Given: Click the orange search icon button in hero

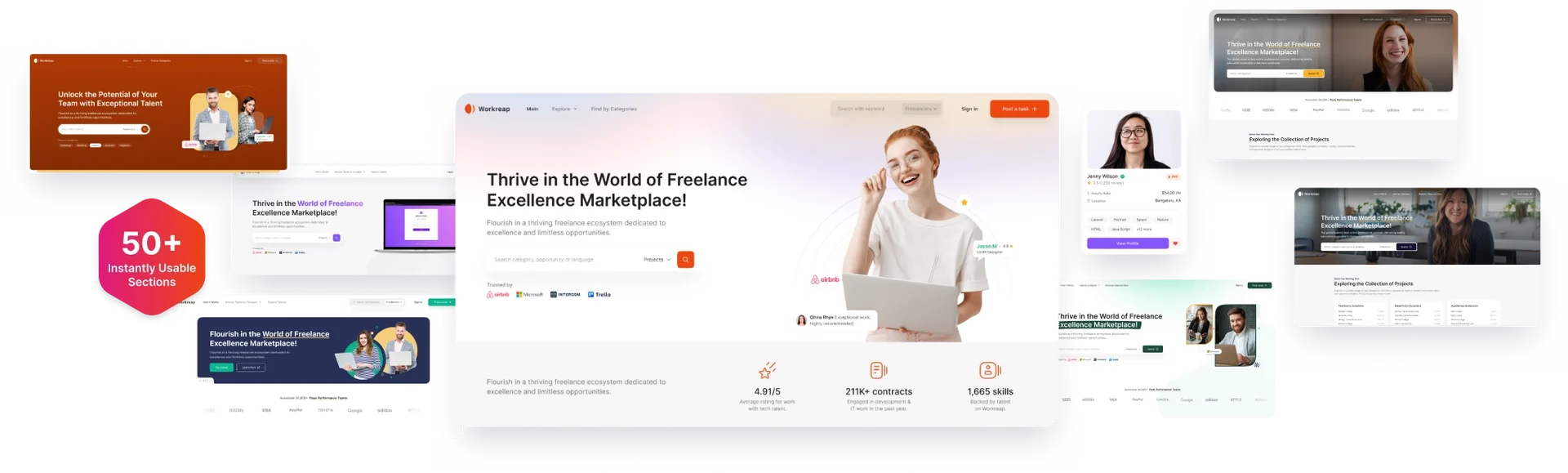Looking at the screenshot, I should [686, 259].
